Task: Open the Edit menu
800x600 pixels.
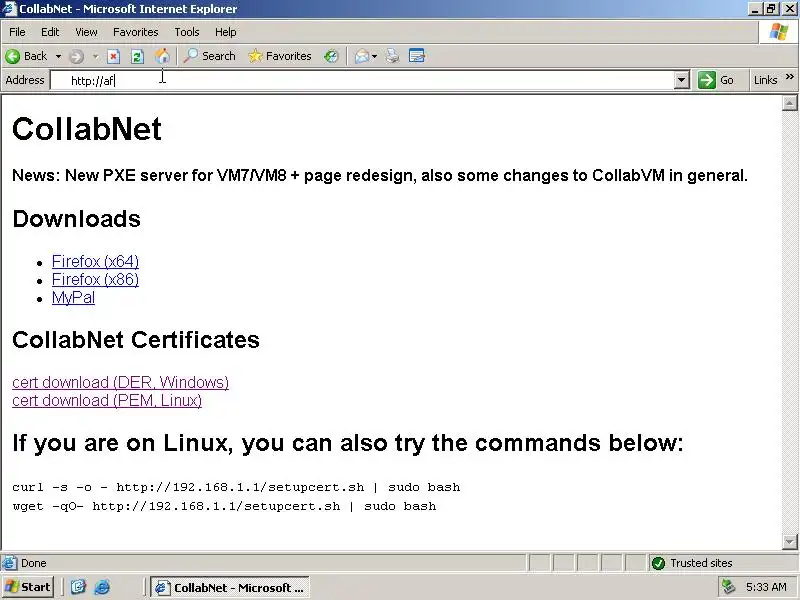Action: pos(50,32)
